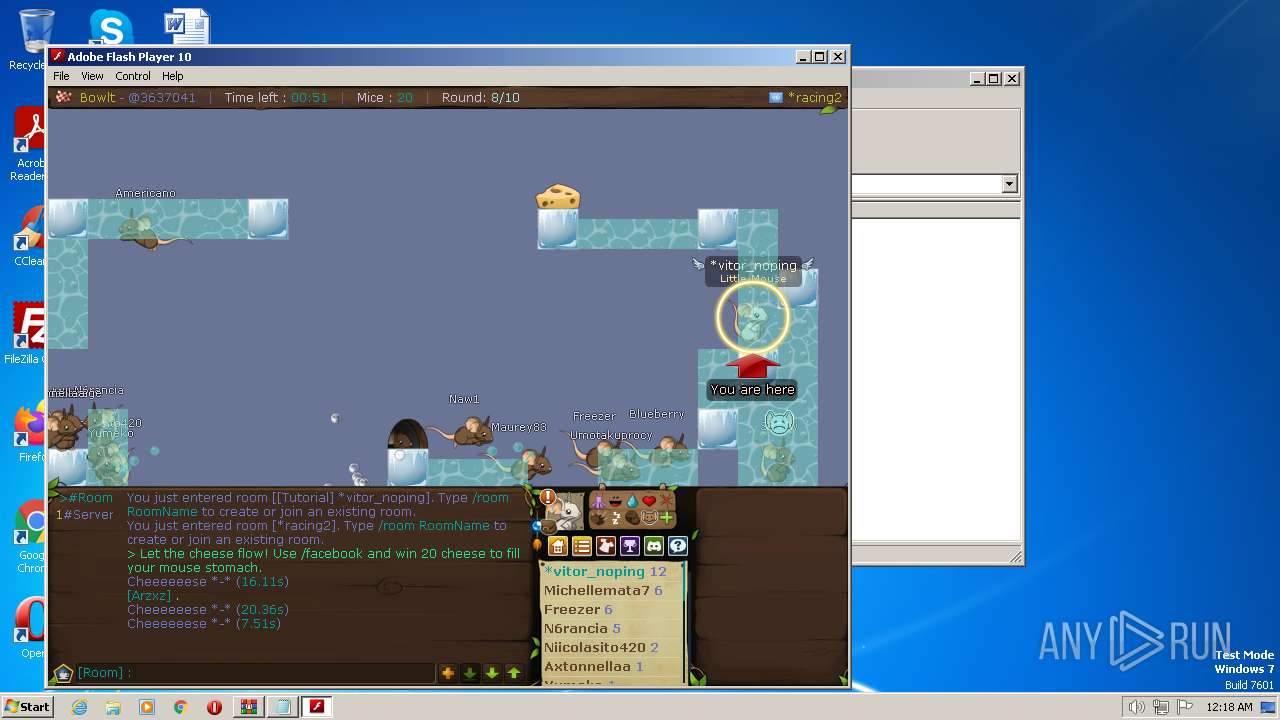Click the orange plus chat button
This screenshot has width=1280, height=720.
tap(448, 673)
